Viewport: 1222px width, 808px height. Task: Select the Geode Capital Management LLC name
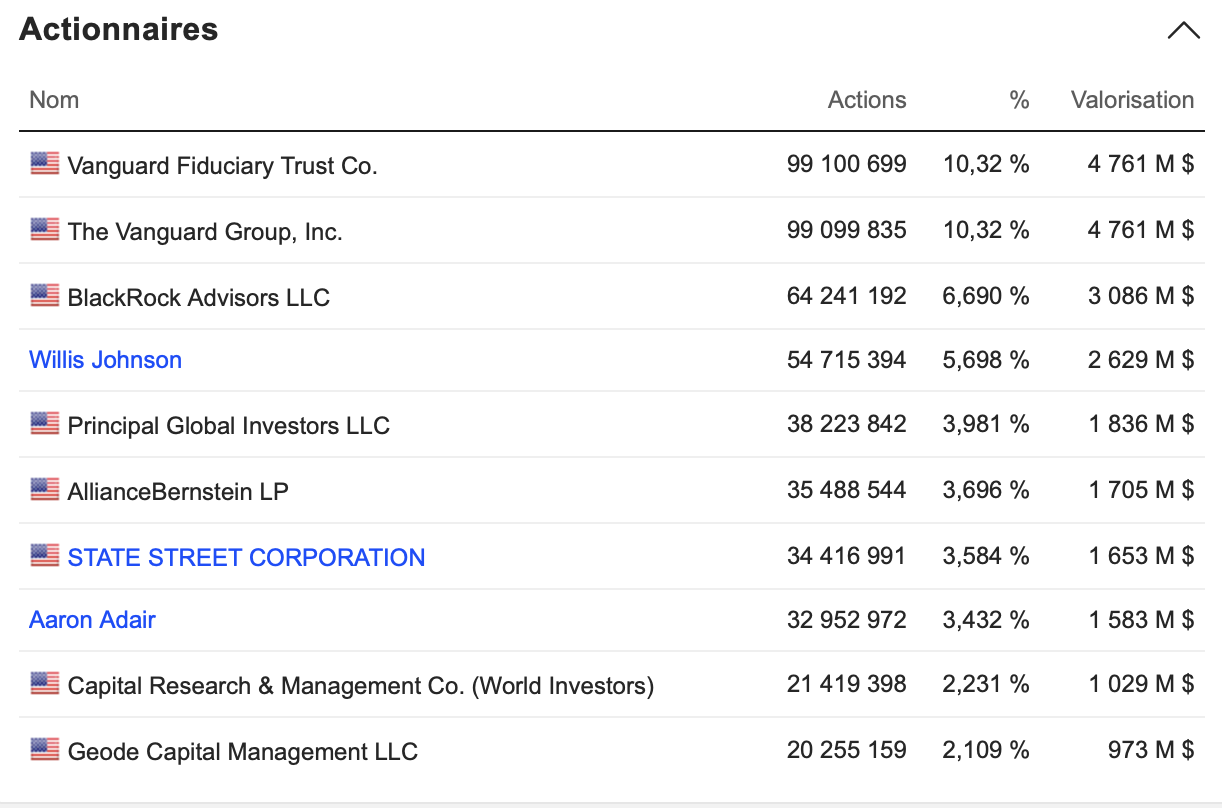coord(242,752)
